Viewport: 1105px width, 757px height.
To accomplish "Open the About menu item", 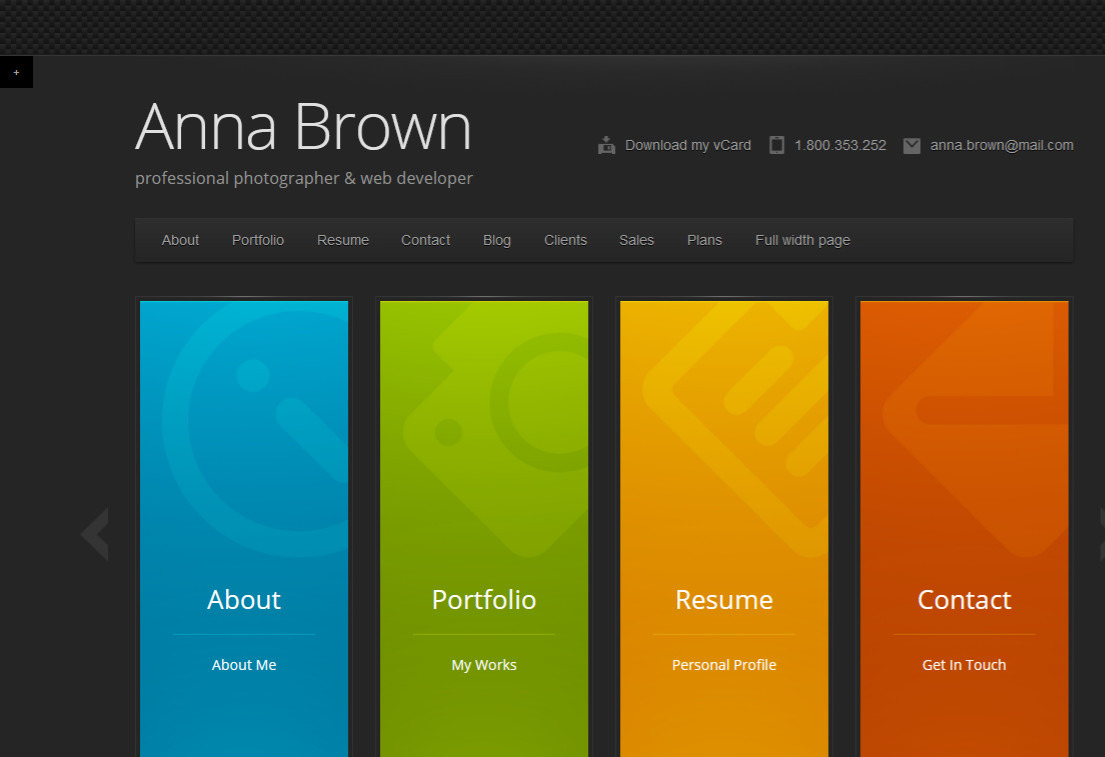I will point(180,240).
